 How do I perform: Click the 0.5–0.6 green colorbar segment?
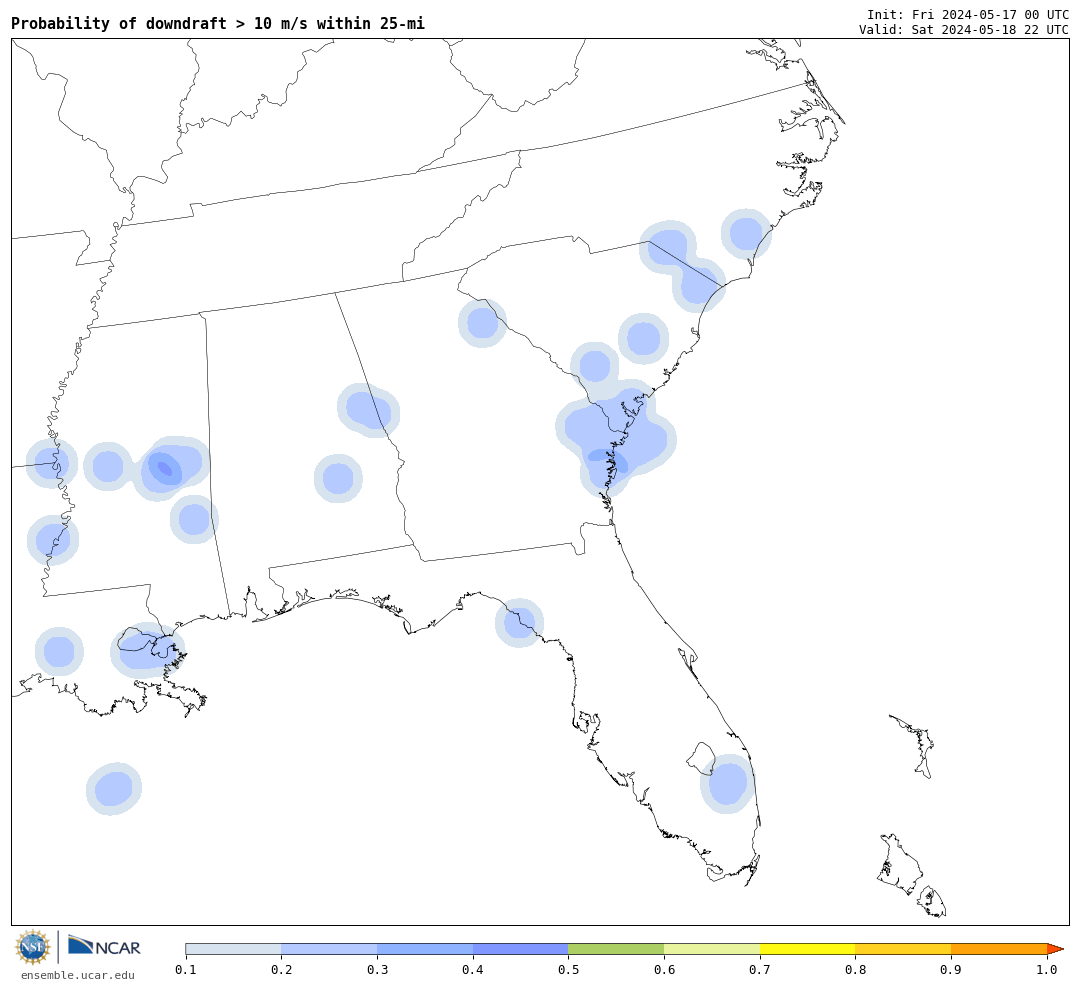616,949
